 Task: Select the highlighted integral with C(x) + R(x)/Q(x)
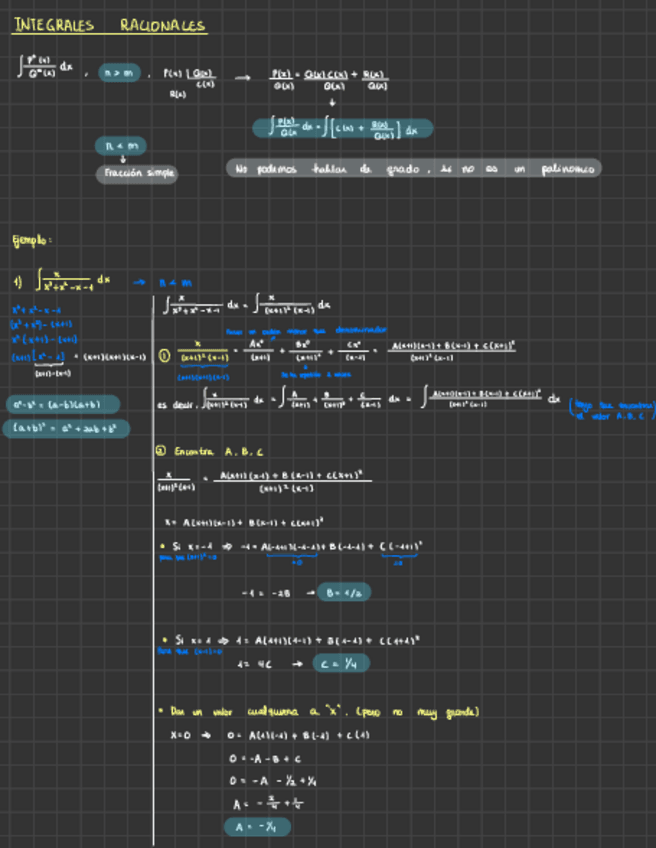coord(343,129)
